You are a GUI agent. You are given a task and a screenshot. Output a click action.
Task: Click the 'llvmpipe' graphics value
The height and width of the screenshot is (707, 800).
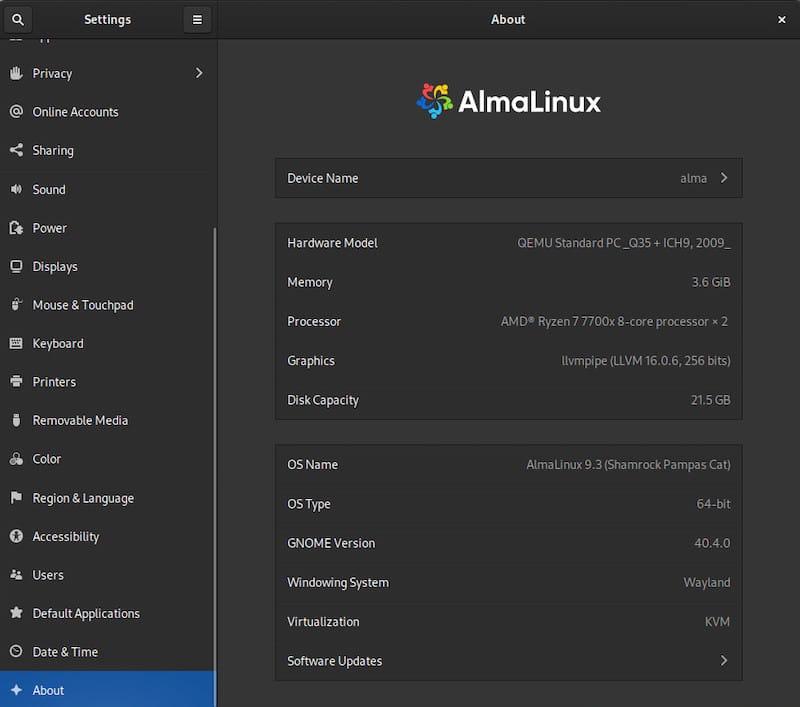click(x=645, y=361)
